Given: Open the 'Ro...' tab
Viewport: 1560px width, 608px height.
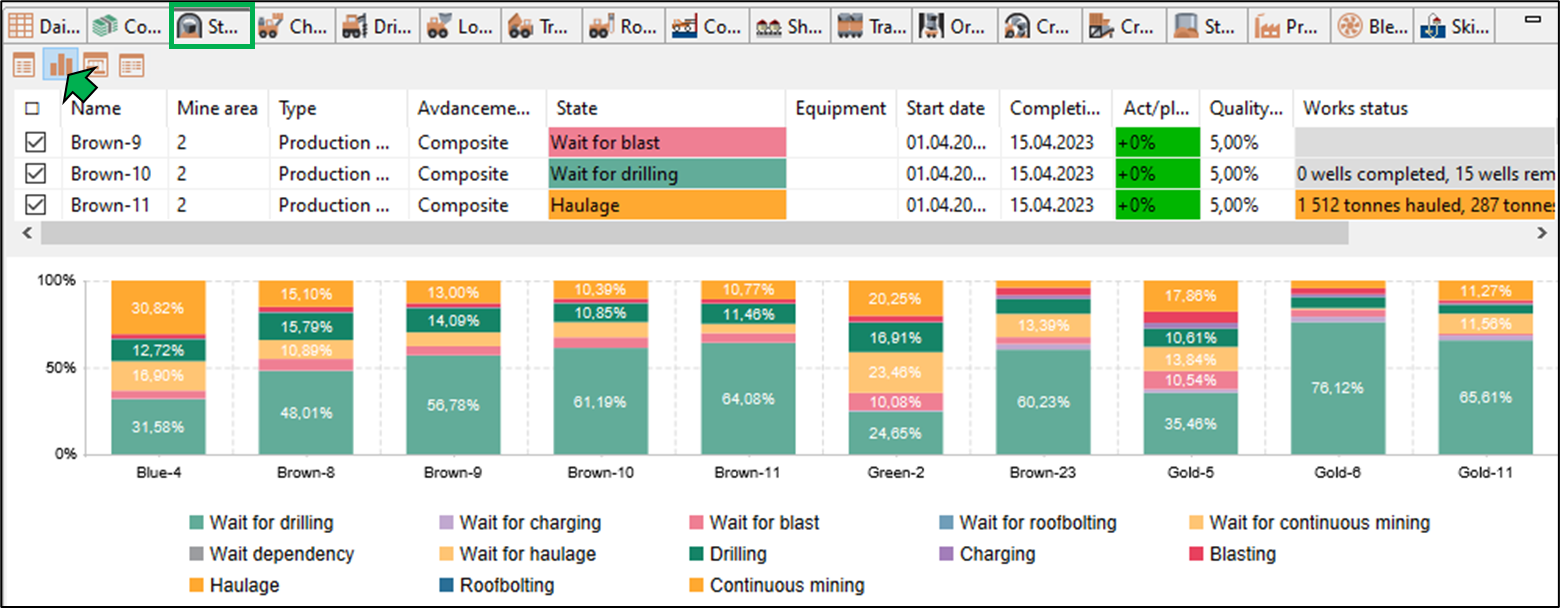Looking at the screenshot, I should (626, 26).
